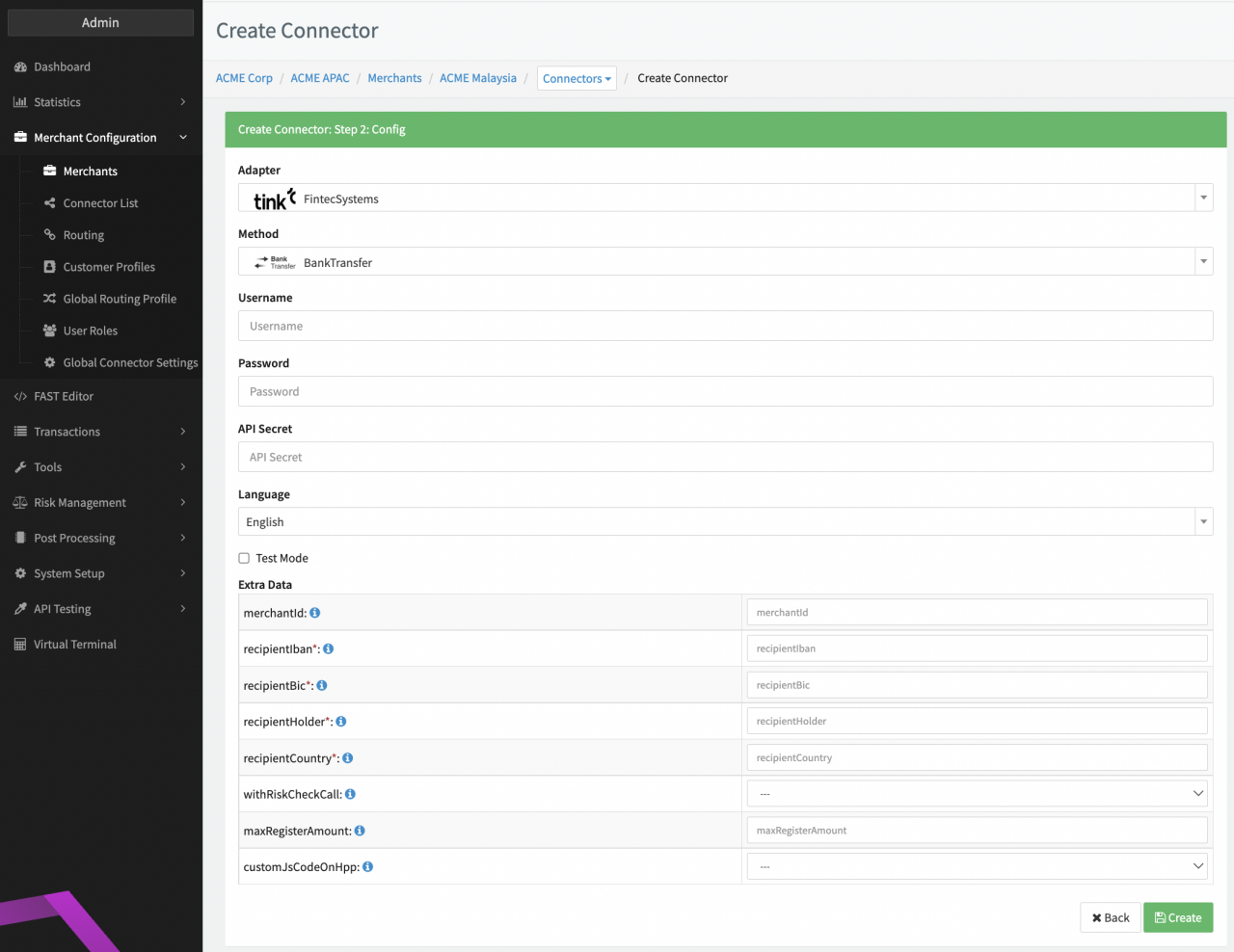The image size is (1234, 952).
Task: Open the withRiskCheckCall dropdown
Action: click(x=977, y=794)
